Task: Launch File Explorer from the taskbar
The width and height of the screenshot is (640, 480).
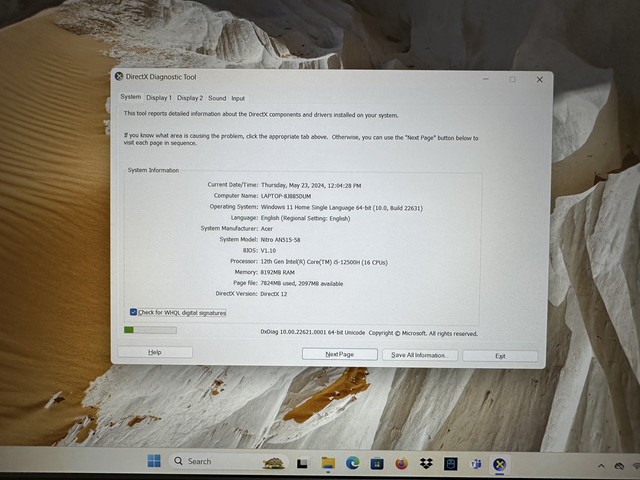Action: click(x=328, y=463)
